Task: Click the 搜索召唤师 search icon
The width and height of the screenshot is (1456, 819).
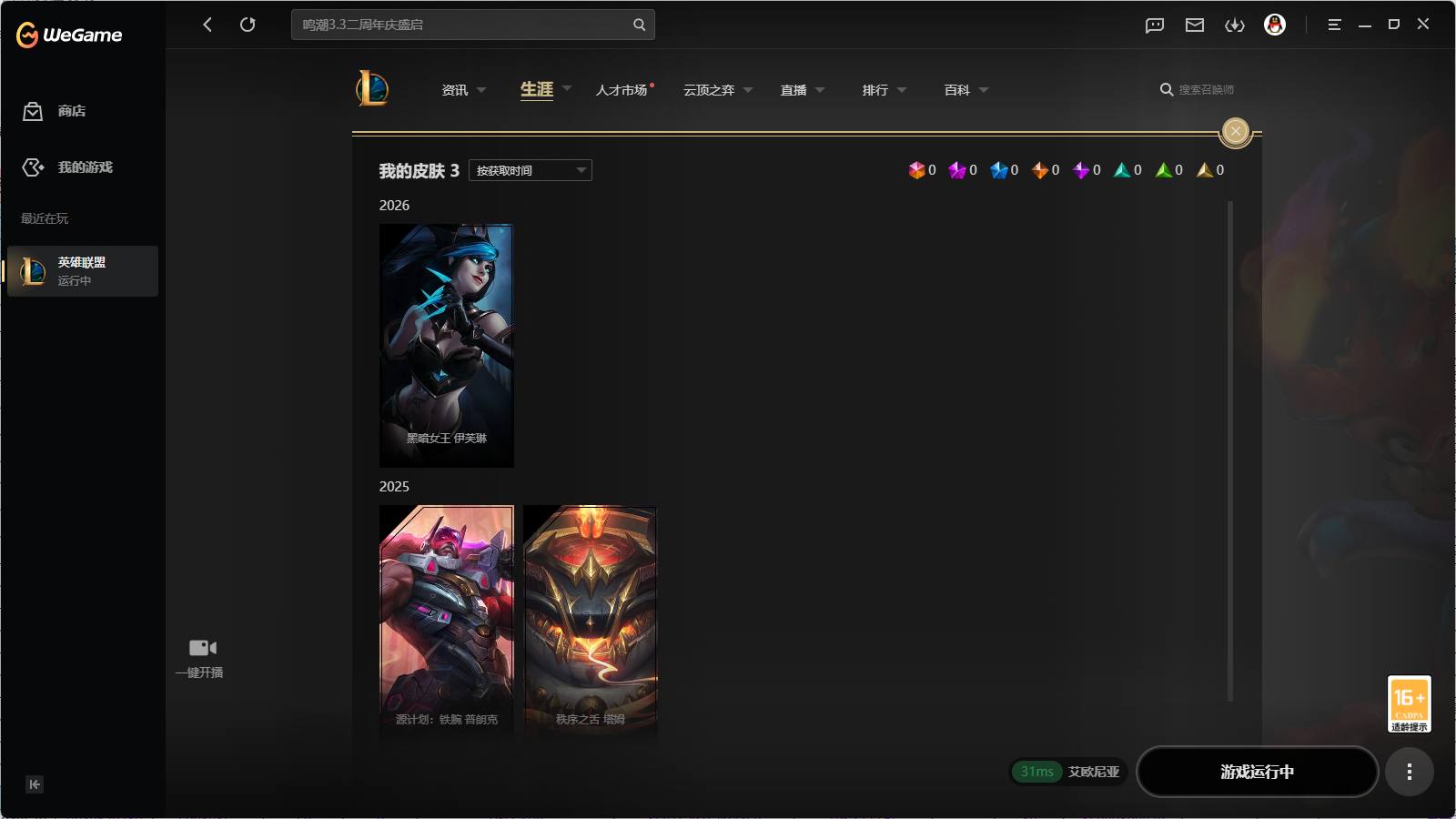Action: (x=1167, y=90)
